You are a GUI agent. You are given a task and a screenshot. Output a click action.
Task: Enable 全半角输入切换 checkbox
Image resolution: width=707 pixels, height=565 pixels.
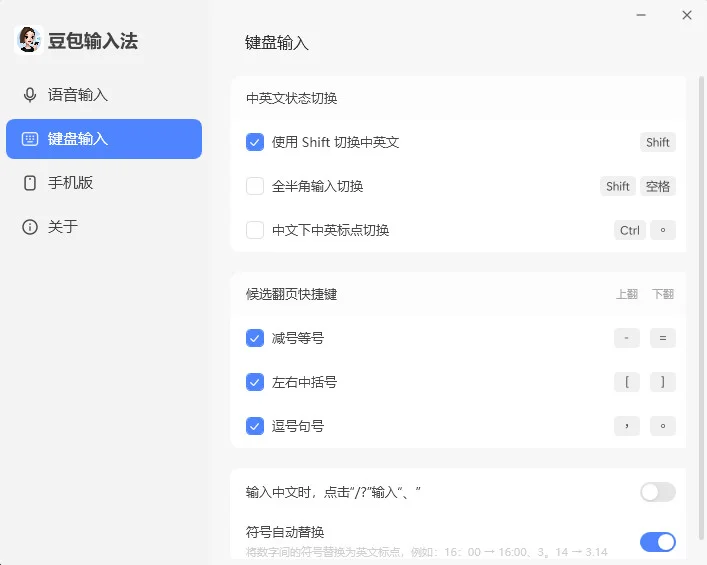(255, 186)
